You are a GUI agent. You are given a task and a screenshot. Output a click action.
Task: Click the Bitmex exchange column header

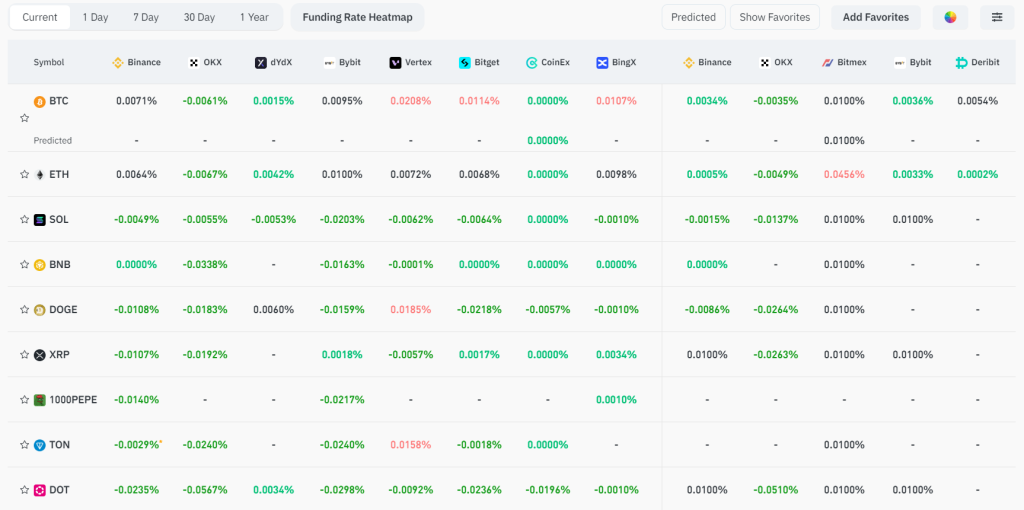pos(844,62)
